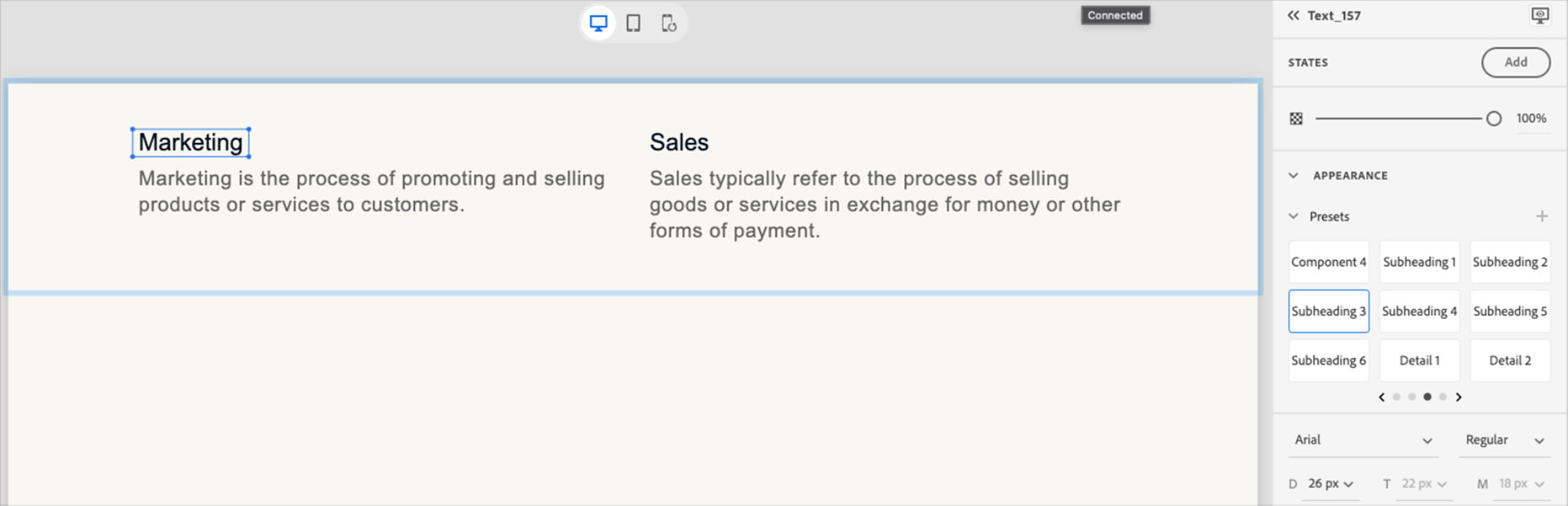Select the Component 4 preset

(x=1329, y=262)
